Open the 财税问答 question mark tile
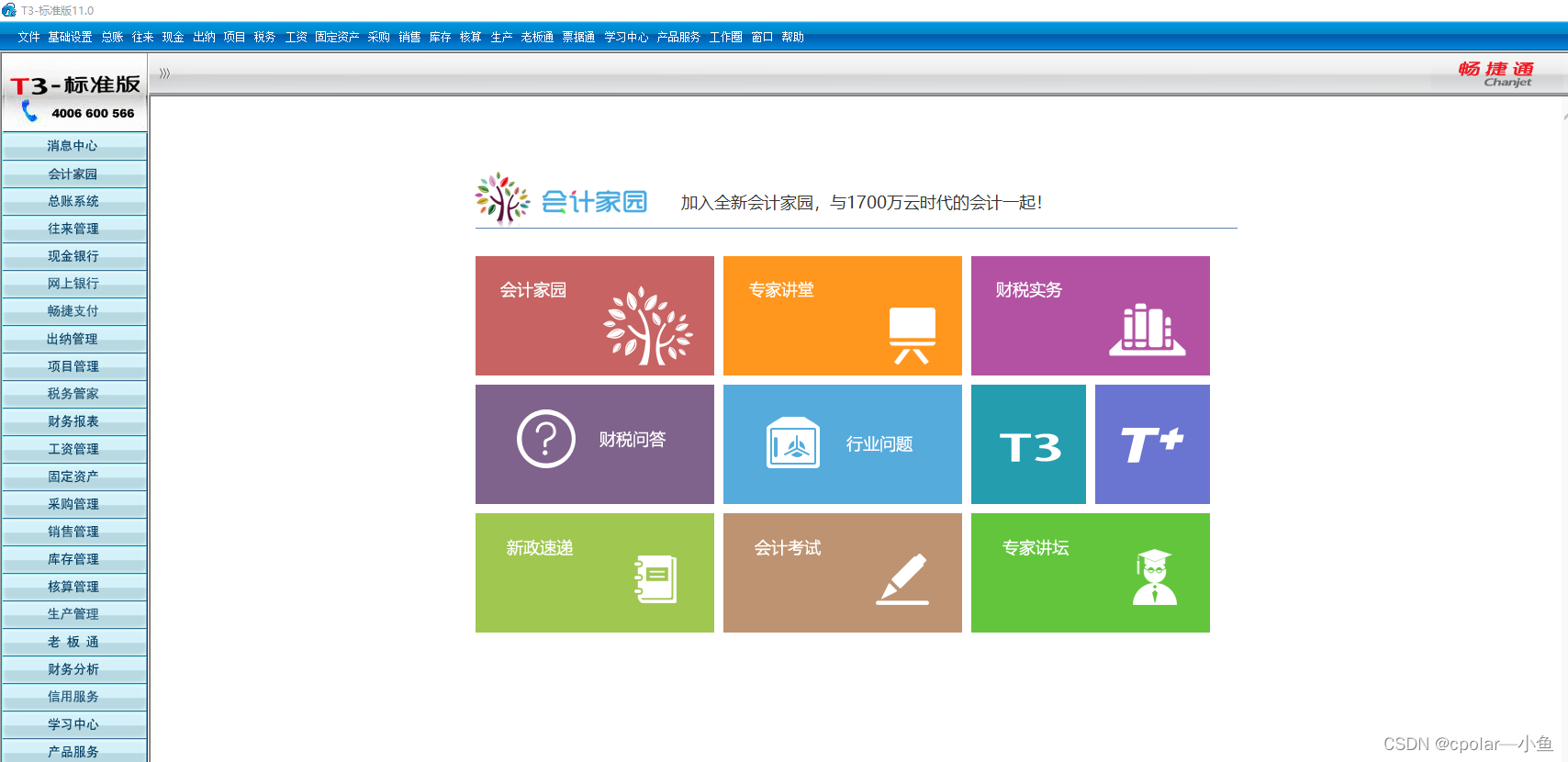 (x=595, y=444)
